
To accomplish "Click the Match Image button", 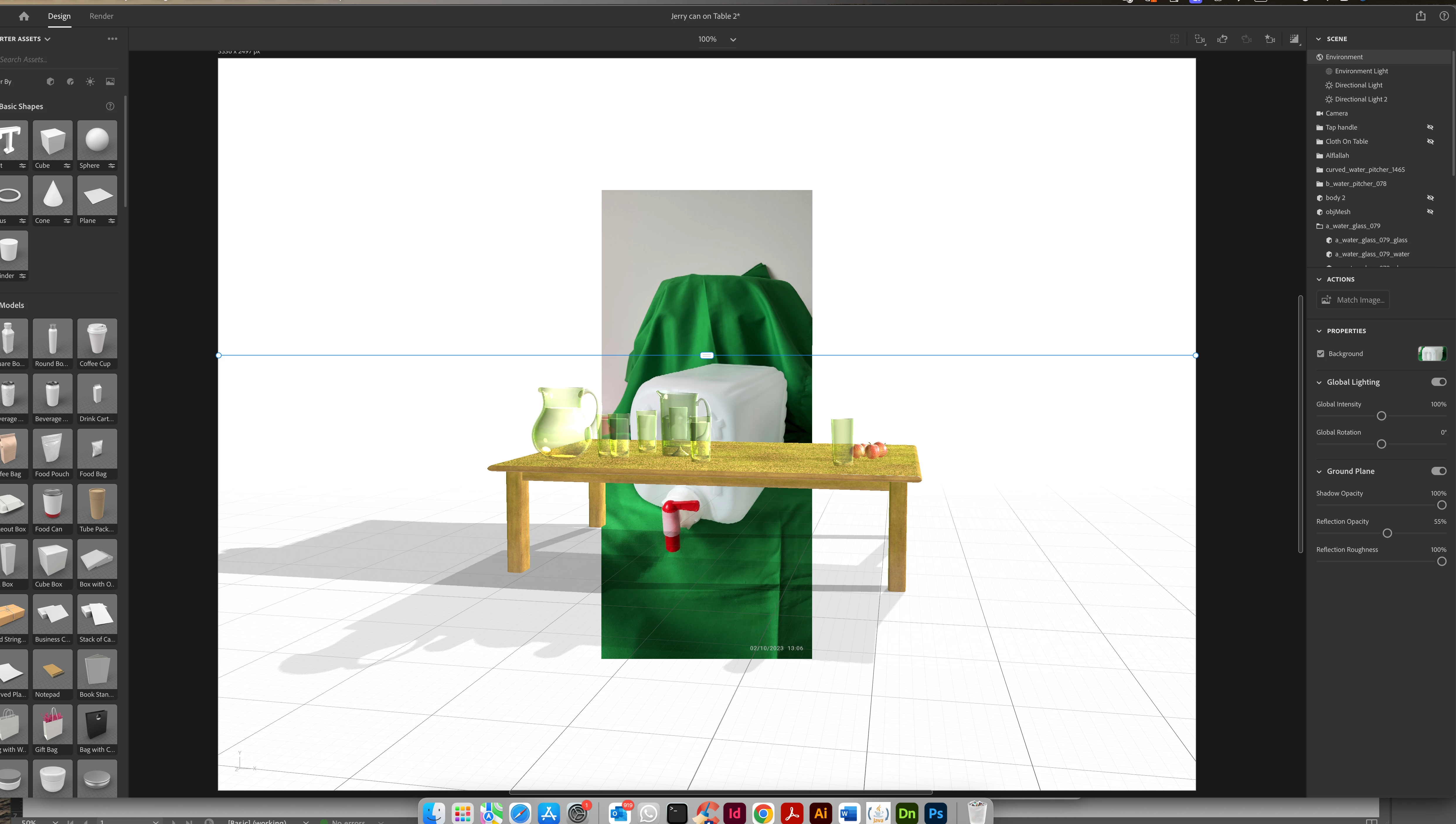I will coord(1353,300).
